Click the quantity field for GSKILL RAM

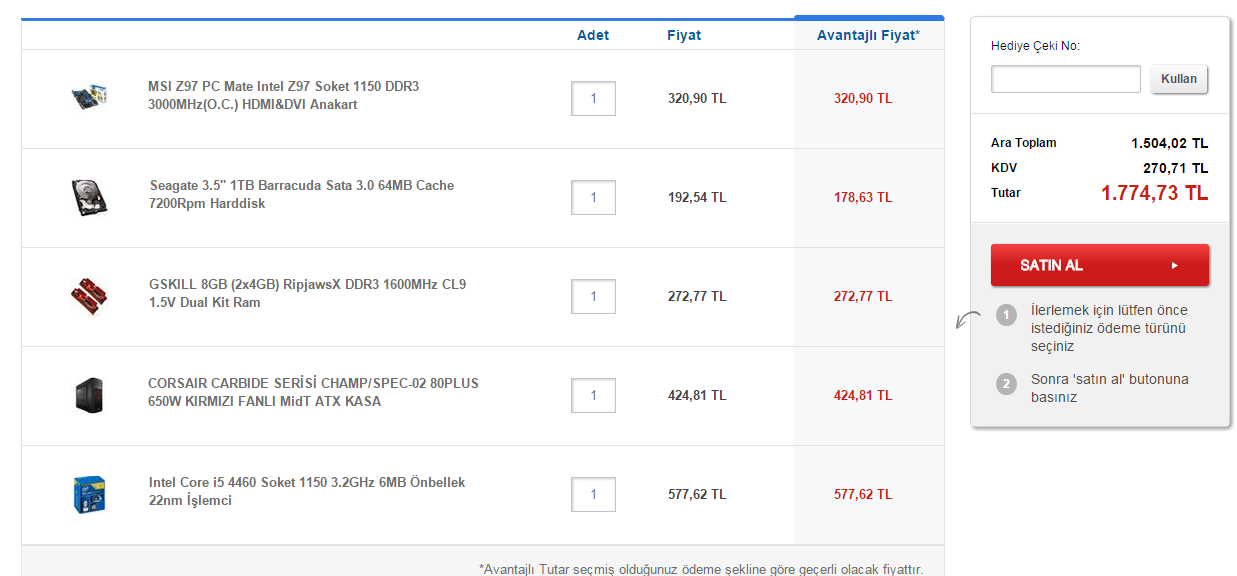(593, 297)
